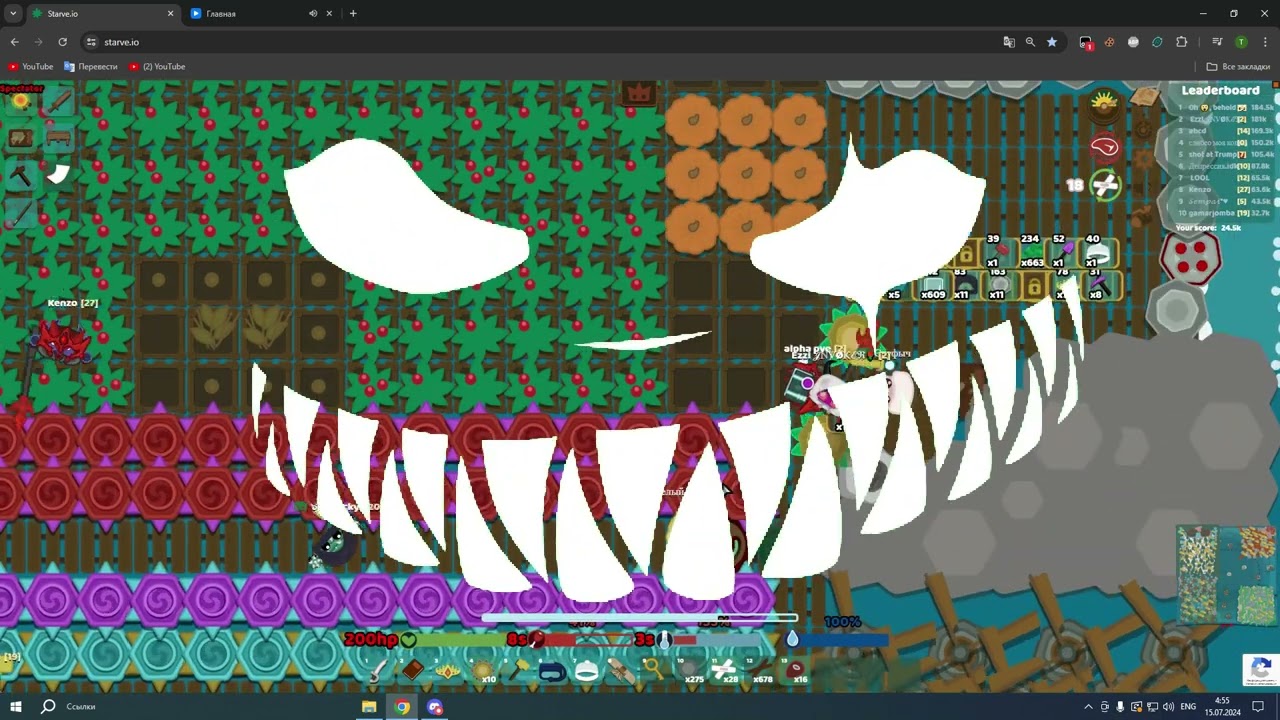Screen dimensions: 1280x720
Task: Take the white cap from chest slot 40
Action: (1098, 254)
